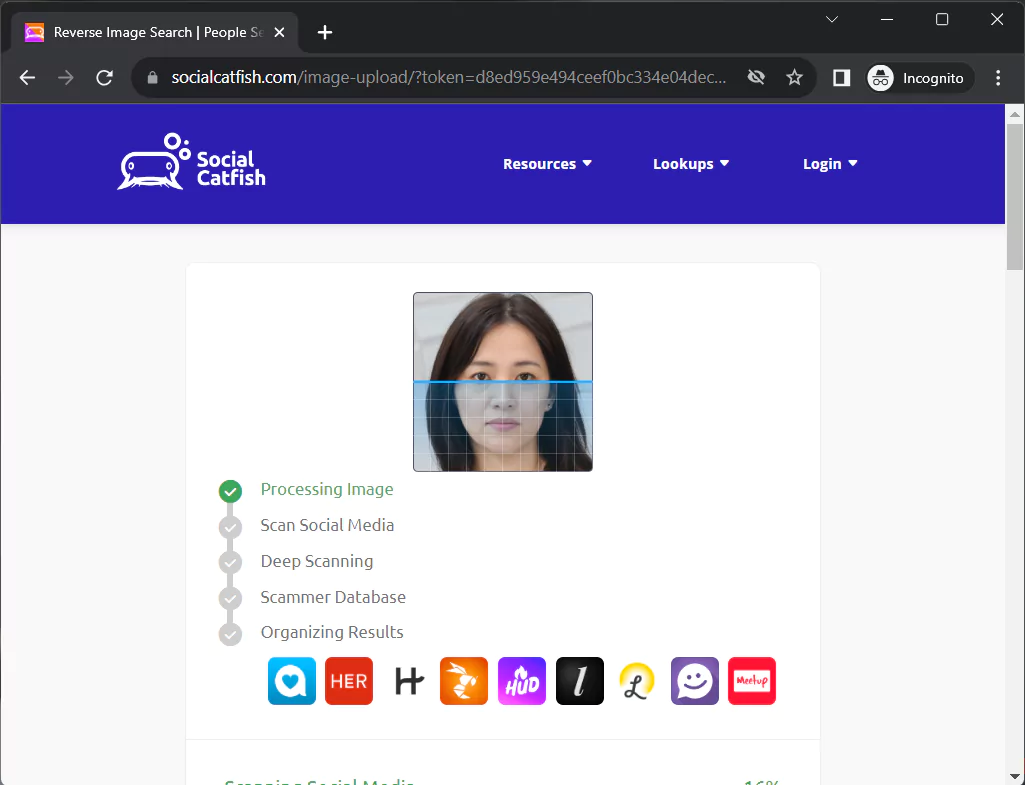1025x785 pixels.
Task: Select the MeetMe smiley icon
Action: pos(694,681)
